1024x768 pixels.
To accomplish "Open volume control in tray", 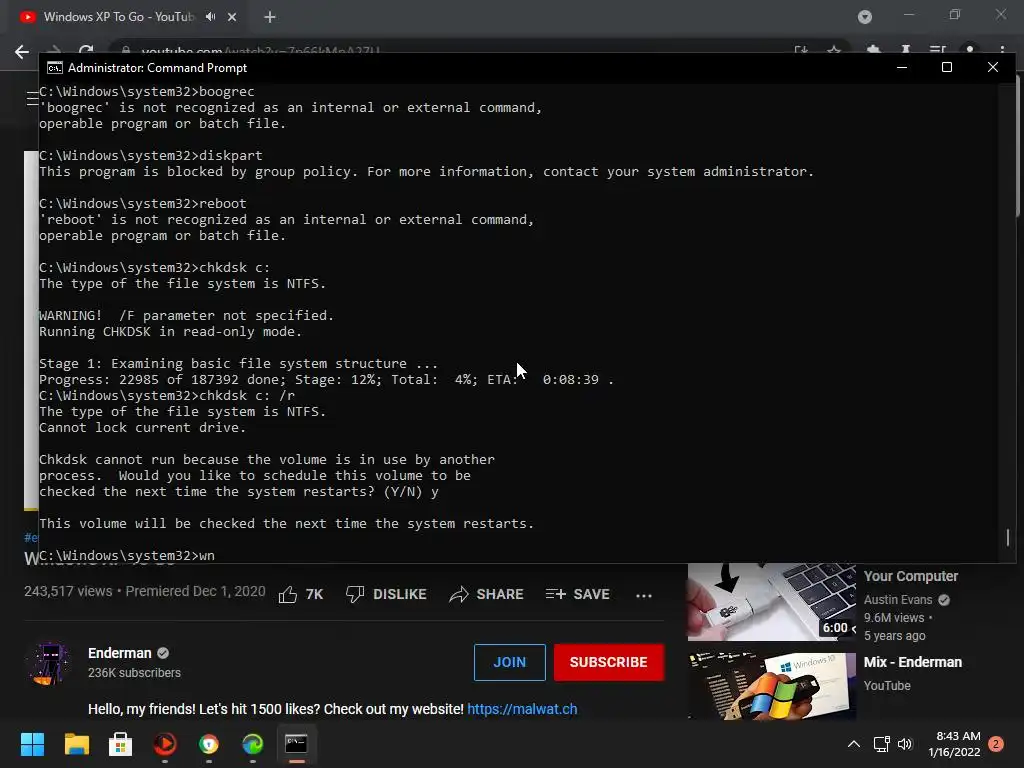I will pyautogui.click(x=905, y=744).
